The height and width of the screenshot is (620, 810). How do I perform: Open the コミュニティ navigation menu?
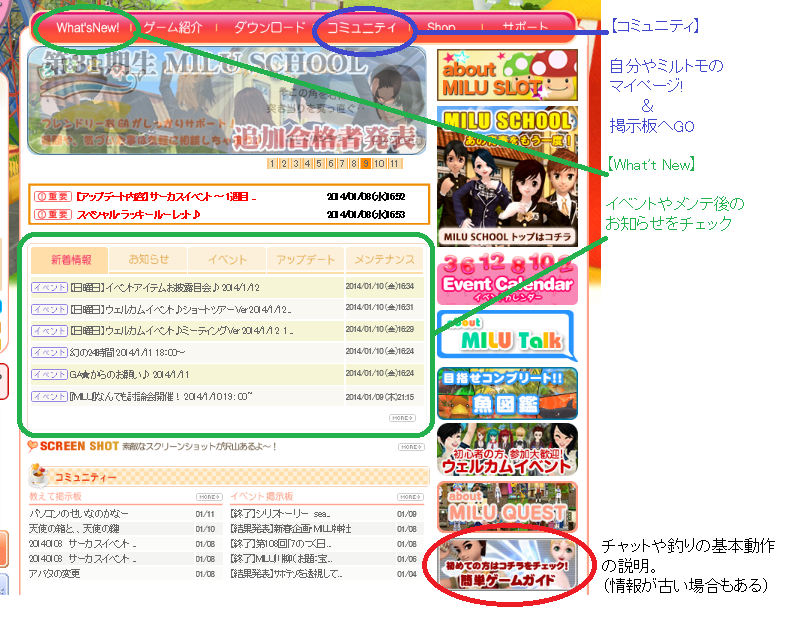coord(362,28)
